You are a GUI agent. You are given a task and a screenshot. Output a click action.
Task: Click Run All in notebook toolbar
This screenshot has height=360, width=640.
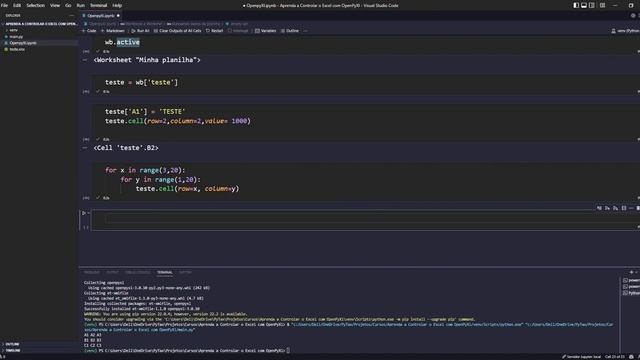[x=140, y=31]
